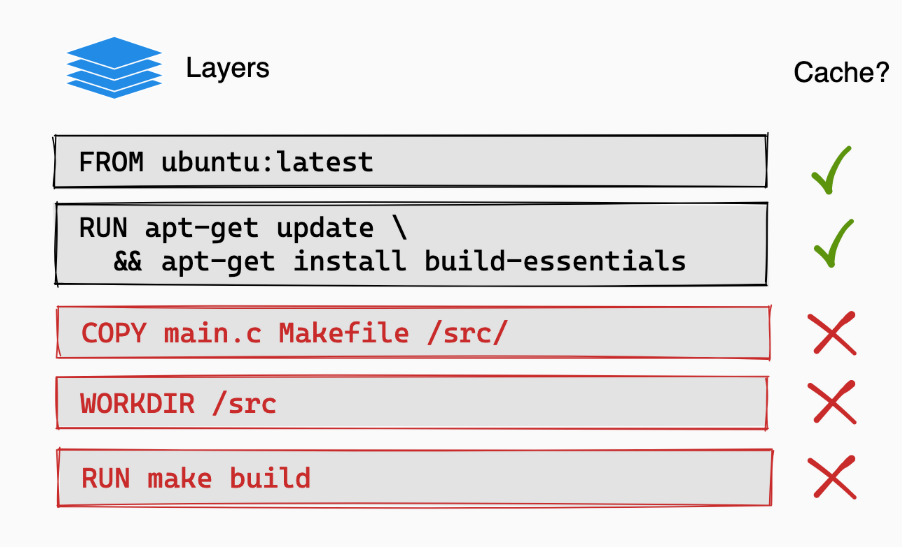Viewport: 902px width, 547px height.
Task: Select the RUN make build layer box
Action: (x=414, y=477)
